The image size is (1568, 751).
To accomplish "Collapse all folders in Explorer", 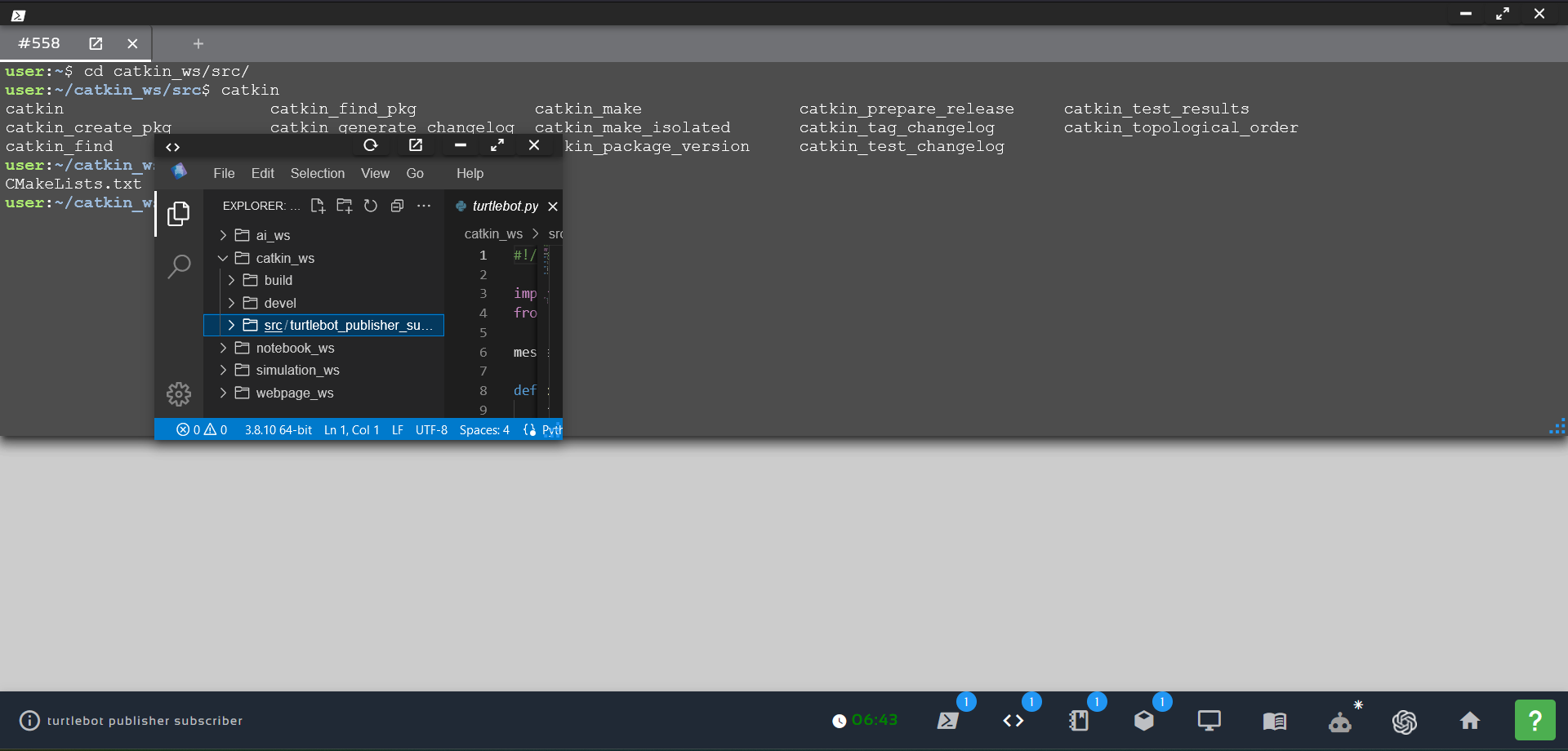I will pyautogui.click(x=397, y=206).
